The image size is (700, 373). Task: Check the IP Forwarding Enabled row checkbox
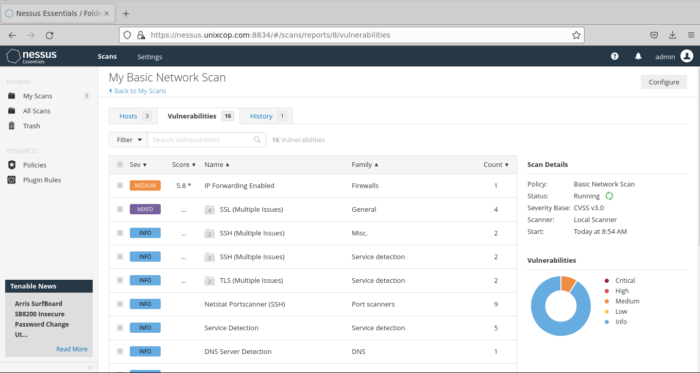[120, 185]
